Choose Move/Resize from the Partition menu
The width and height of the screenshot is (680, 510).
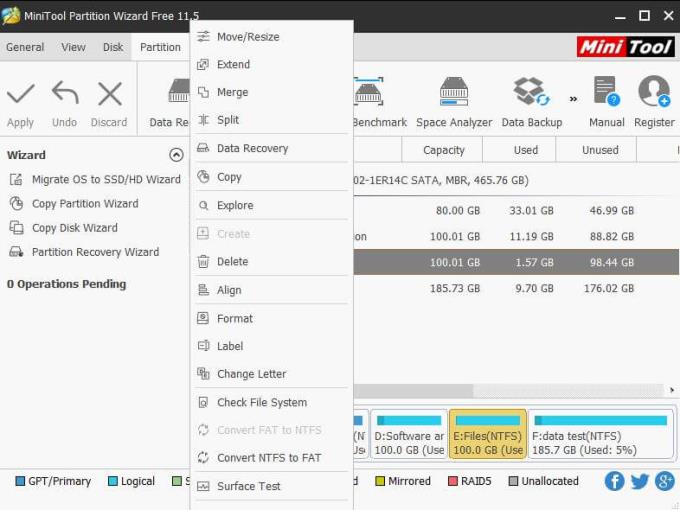271,37
